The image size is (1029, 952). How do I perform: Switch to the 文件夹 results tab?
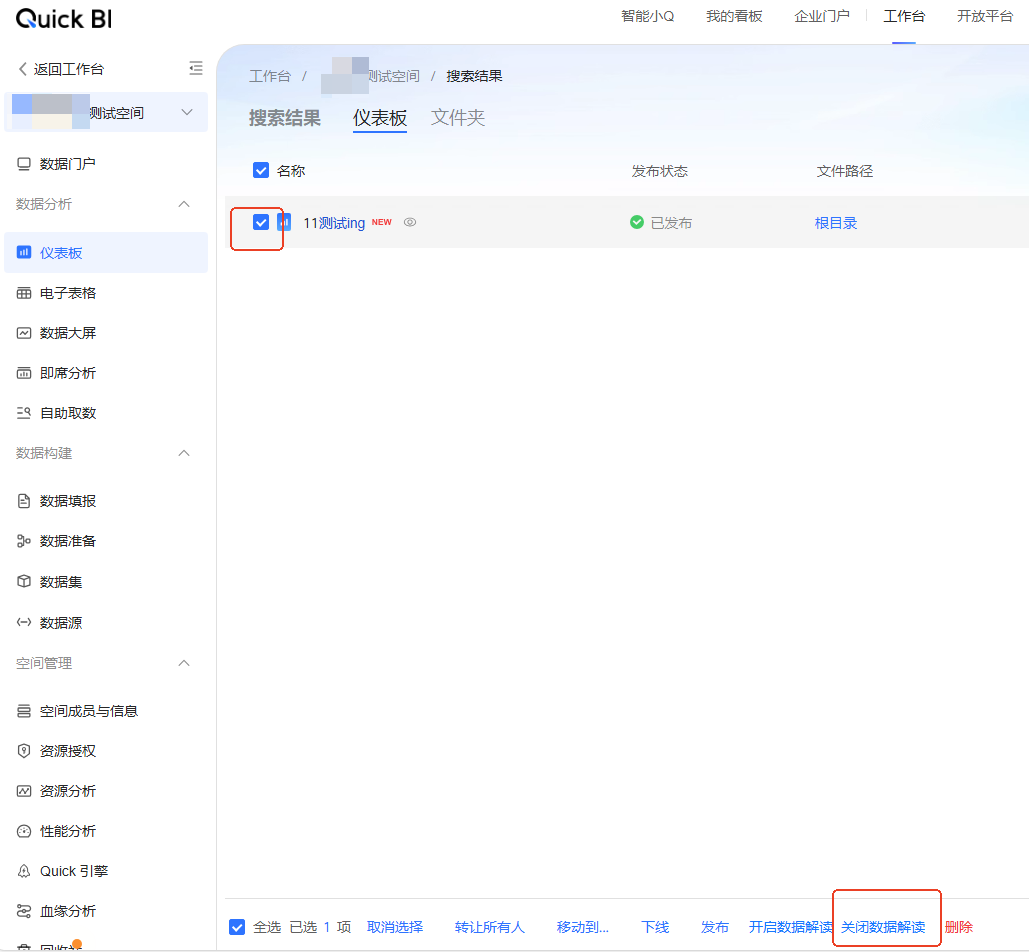(x=458, y=118)
